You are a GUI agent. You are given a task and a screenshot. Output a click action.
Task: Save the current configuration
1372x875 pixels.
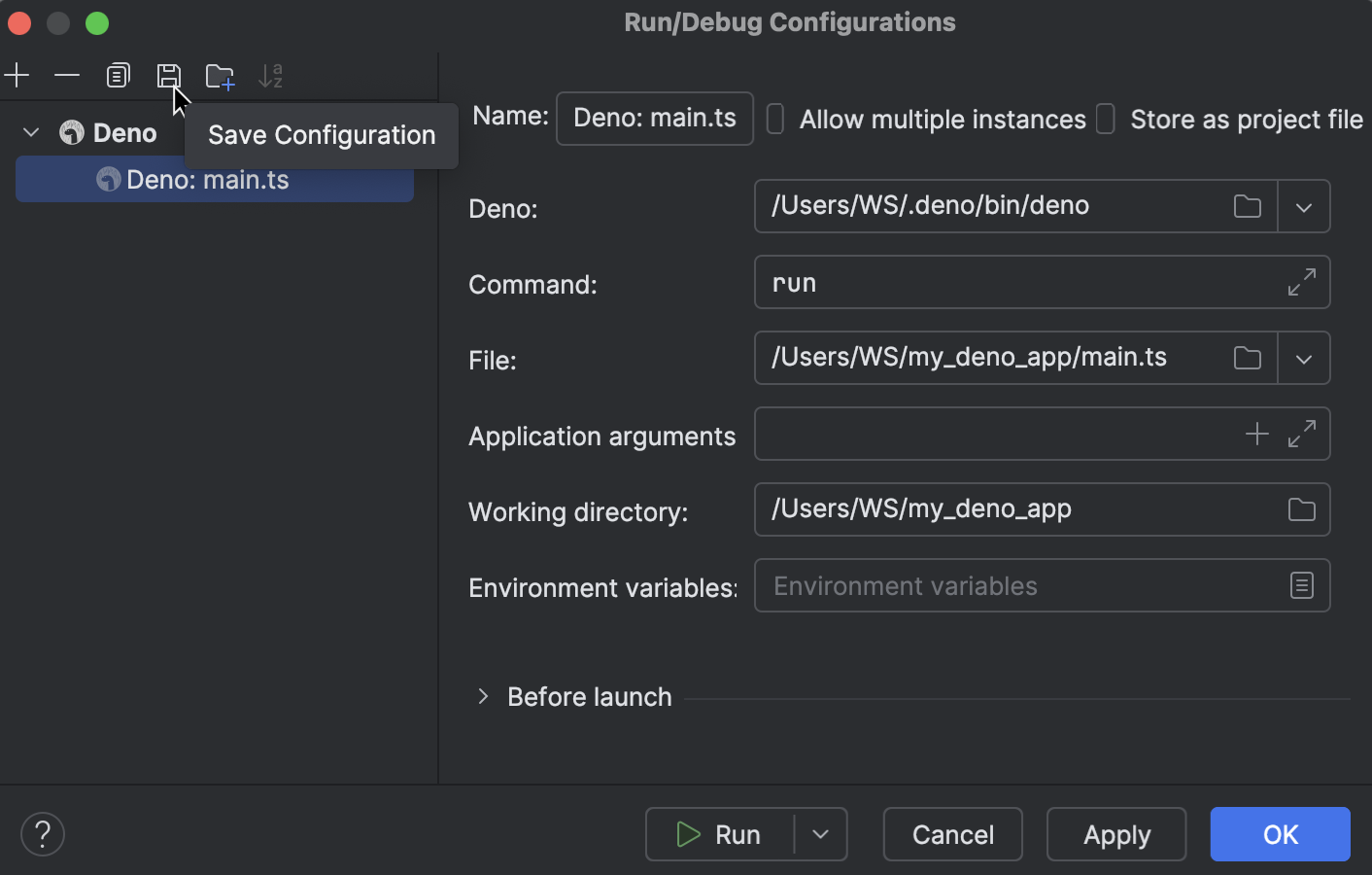pyautogui.click(x=169, y=75)
